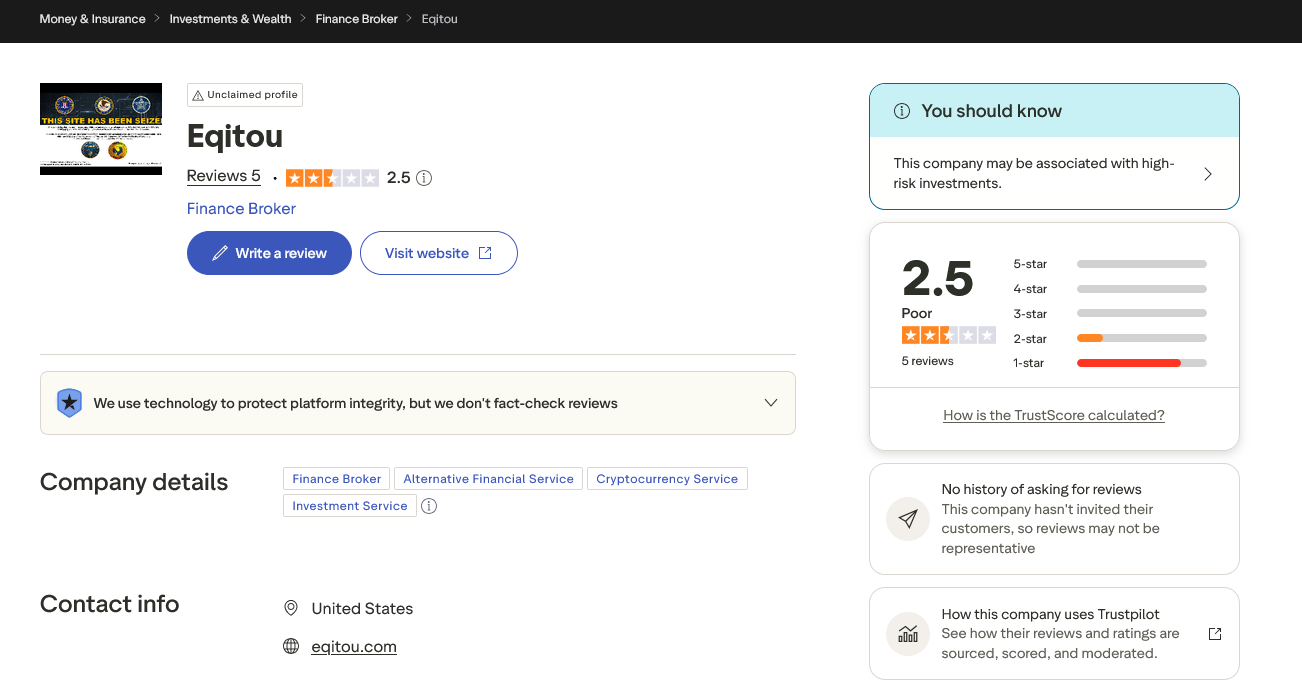Select the Alternative Financial Service tag
1302x690 pixels.
tap(489, 479)
